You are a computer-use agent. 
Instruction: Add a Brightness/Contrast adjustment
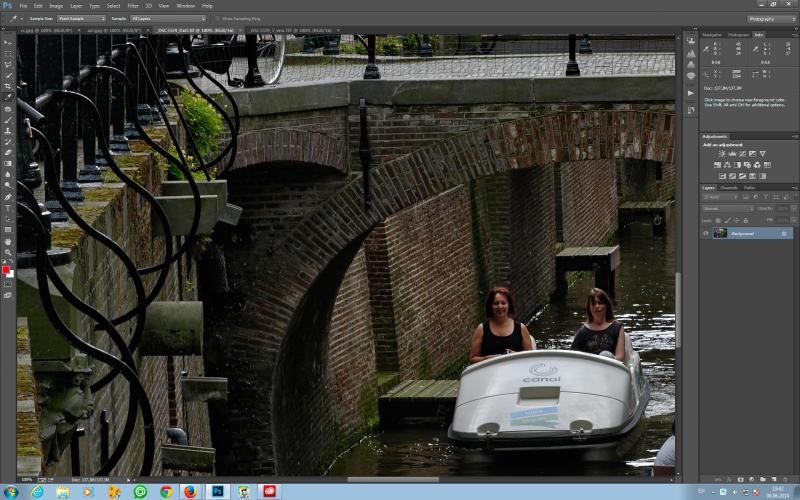[x=722, y=154]
